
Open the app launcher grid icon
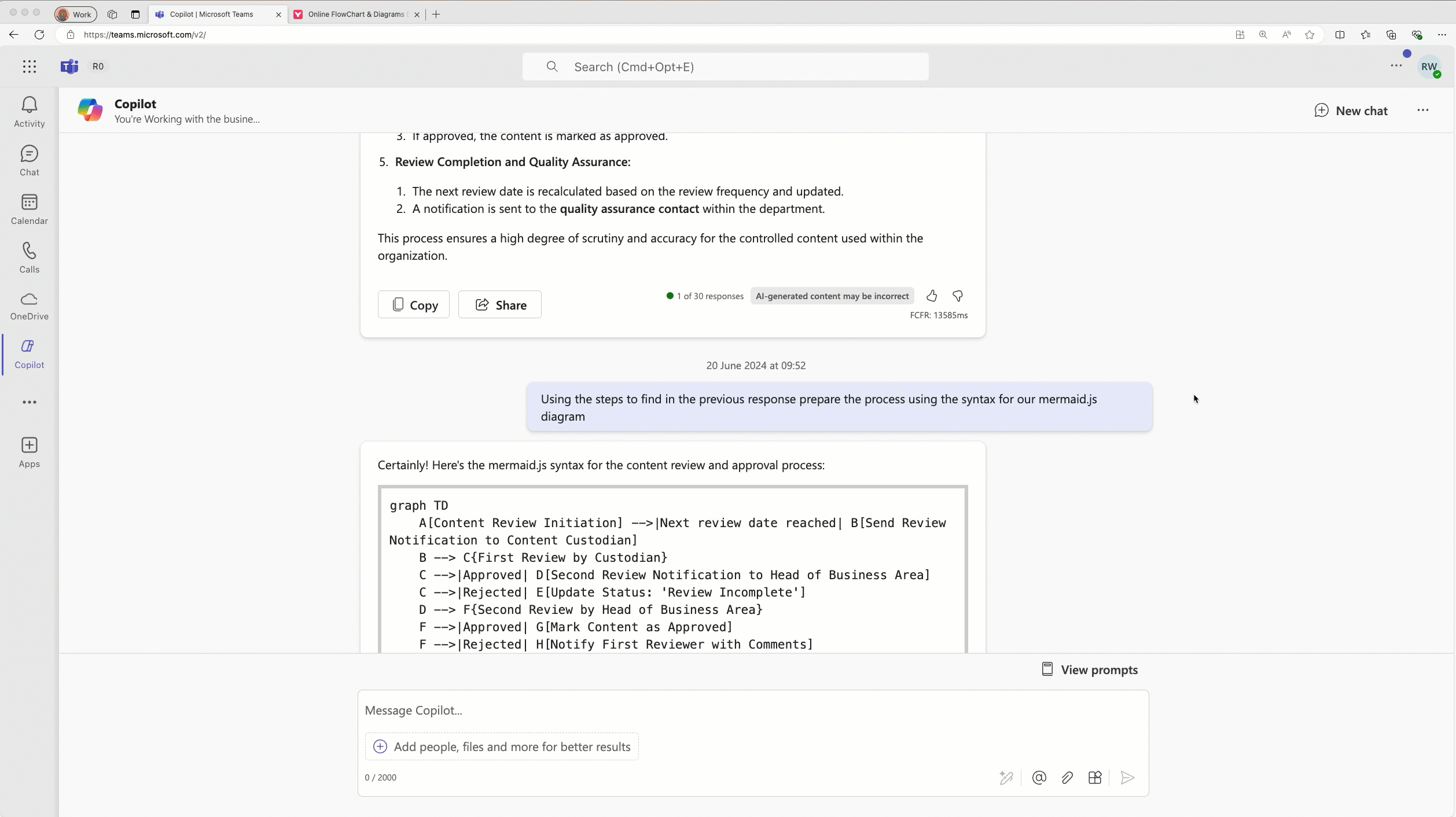[x=30, y=67]
